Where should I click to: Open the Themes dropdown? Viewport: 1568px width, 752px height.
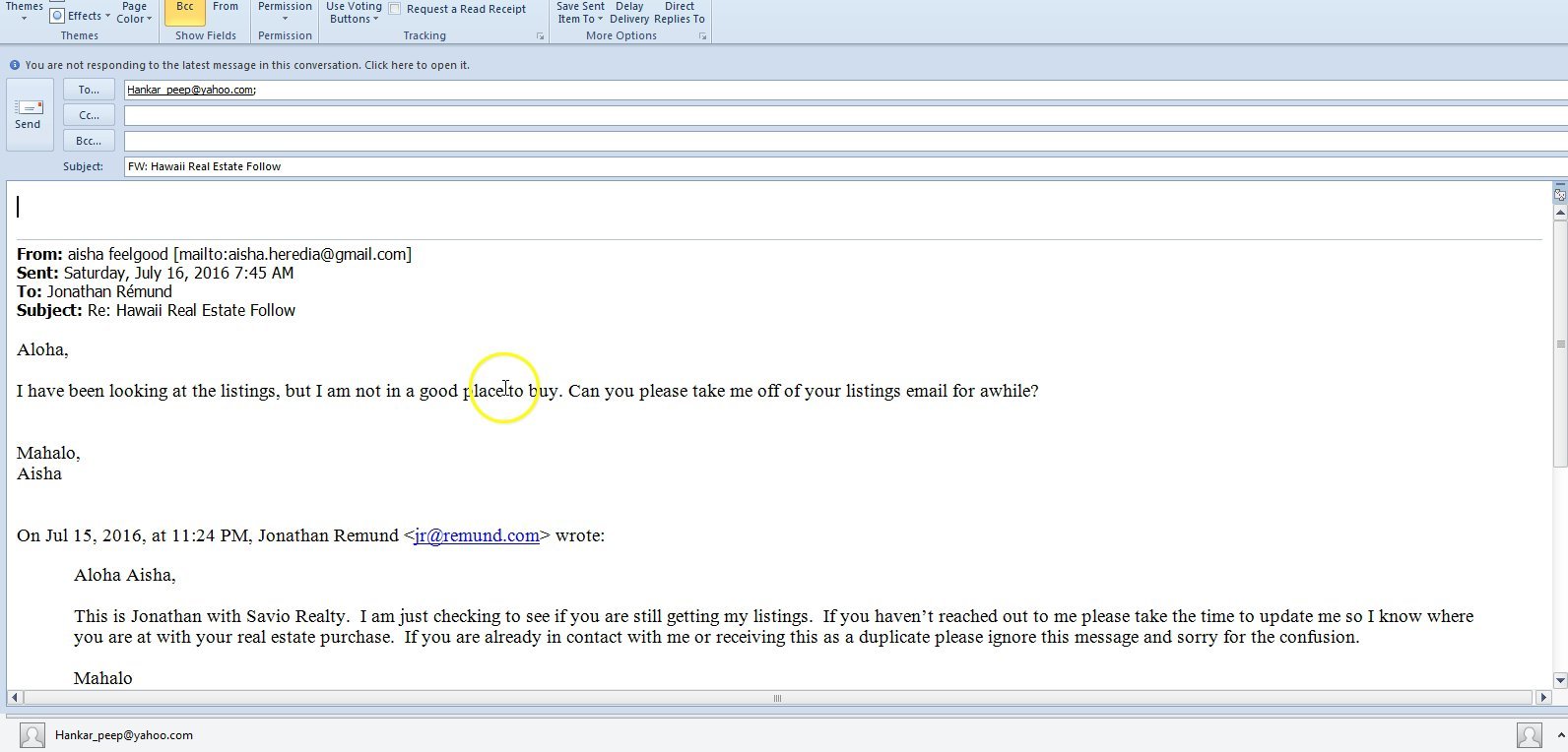(24, 12)
